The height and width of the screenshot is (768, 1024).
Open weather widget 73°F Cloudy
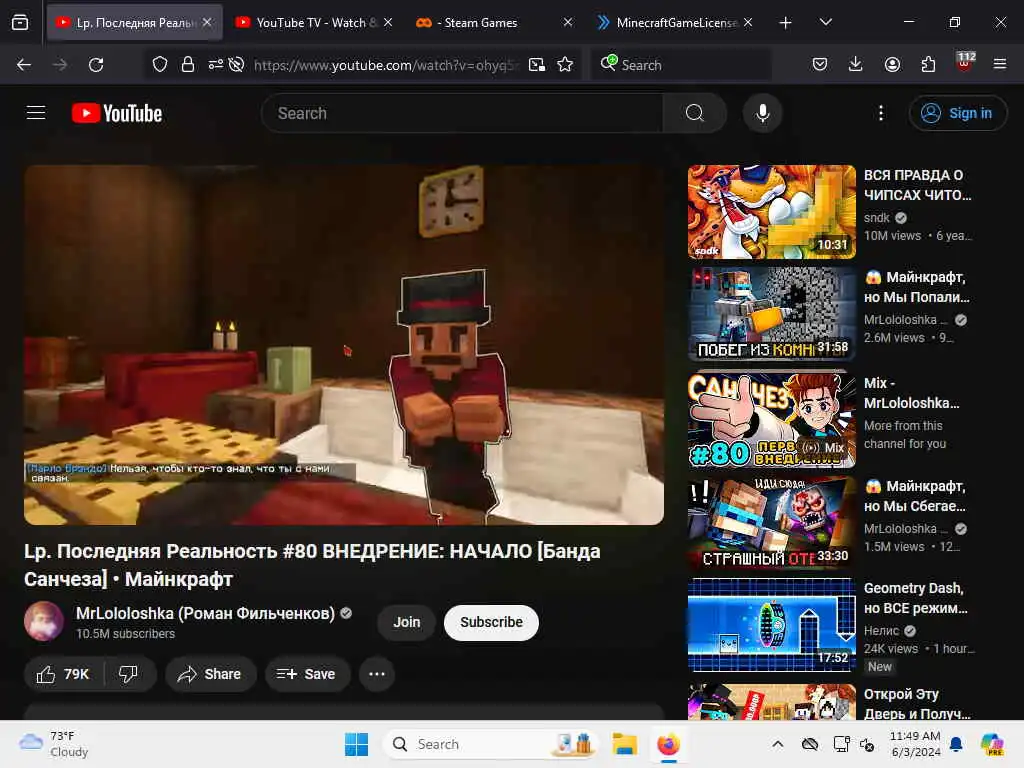[54, 744]
